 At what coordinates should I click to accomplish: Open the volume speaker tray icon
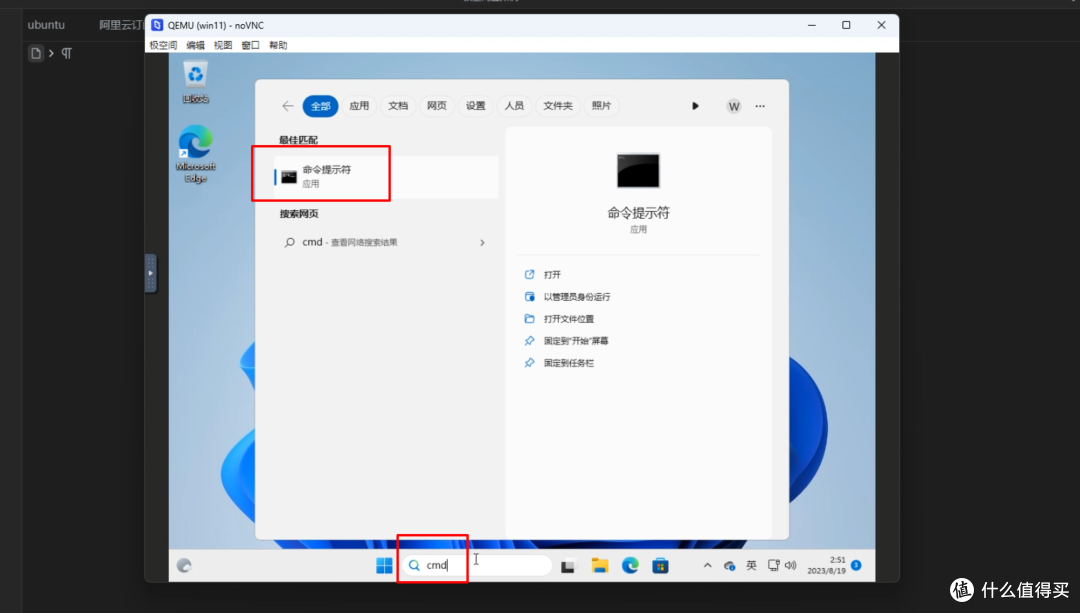click(x=791, y=565)
